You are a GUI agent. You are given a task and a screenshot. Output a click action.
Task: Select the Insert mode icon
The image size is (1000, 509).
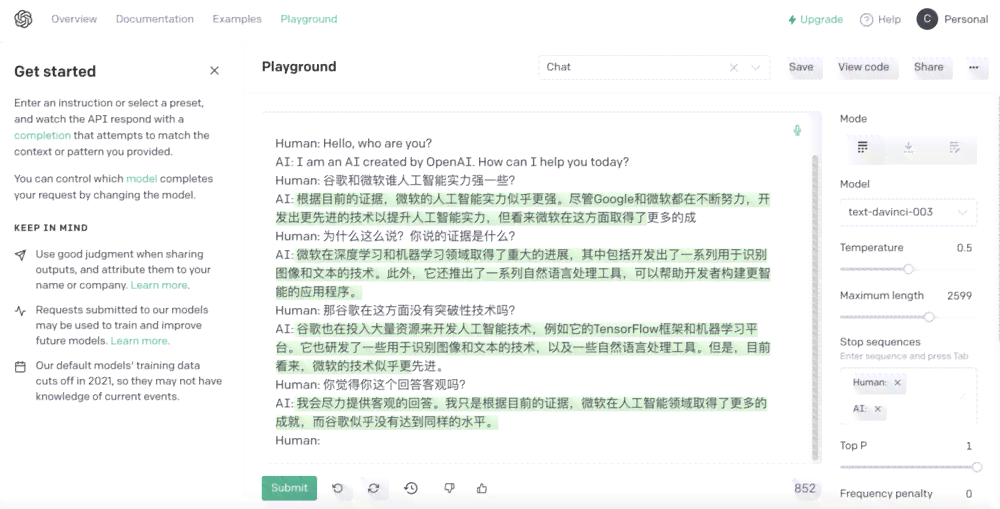tap(908, 147)
